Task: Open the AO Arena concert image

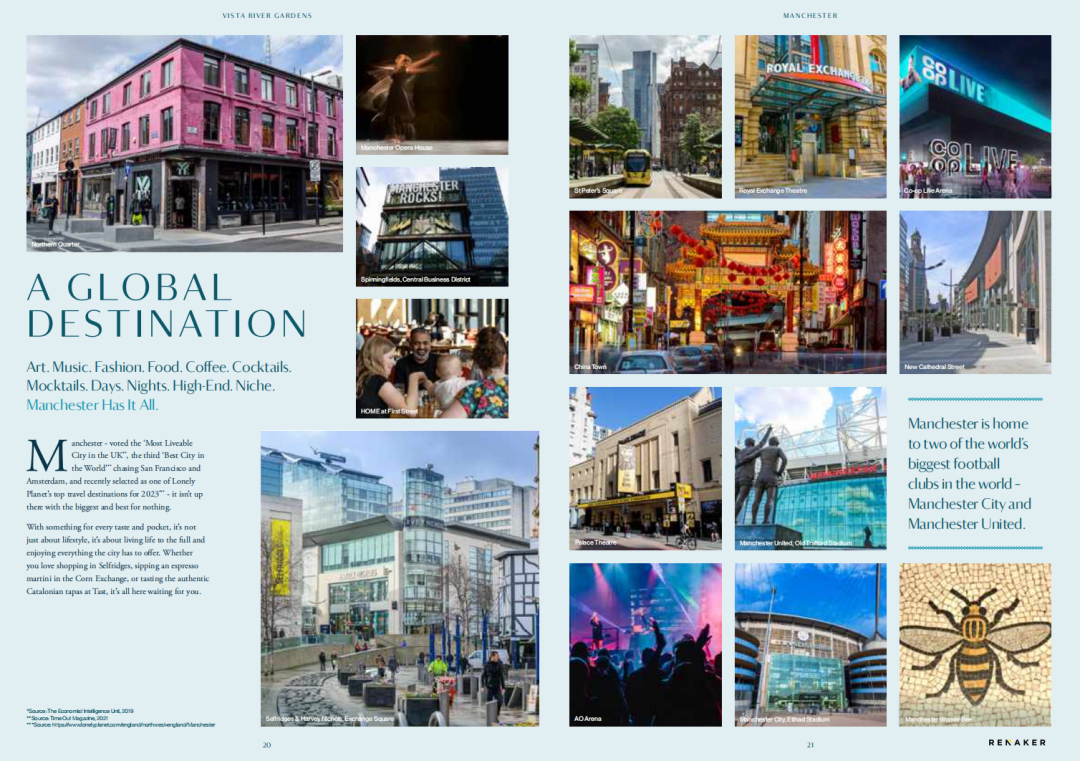Action: (645, 644)
